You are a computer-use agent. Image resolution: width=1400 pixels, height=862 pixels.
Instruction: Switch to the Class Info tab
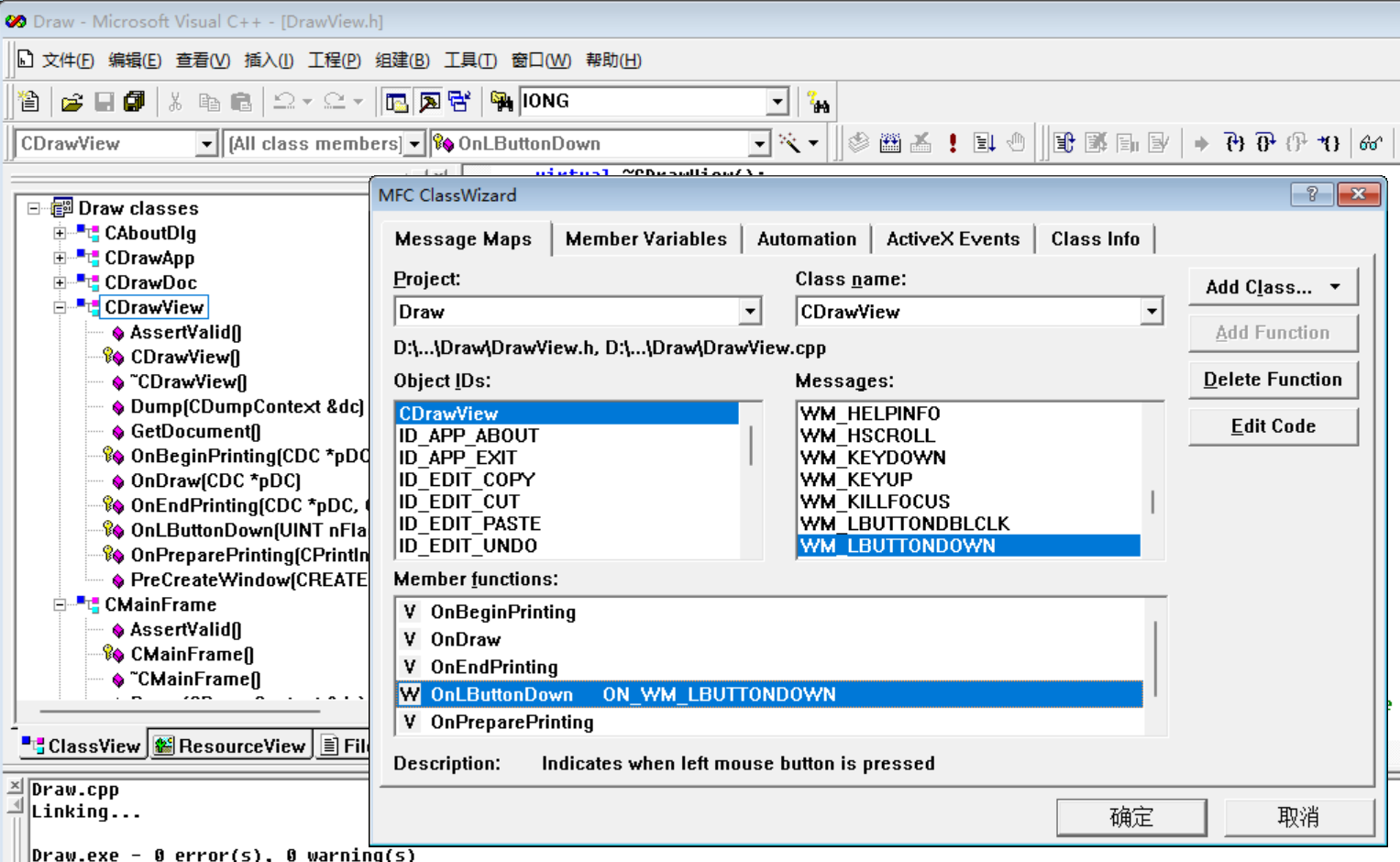[1095, 239]
